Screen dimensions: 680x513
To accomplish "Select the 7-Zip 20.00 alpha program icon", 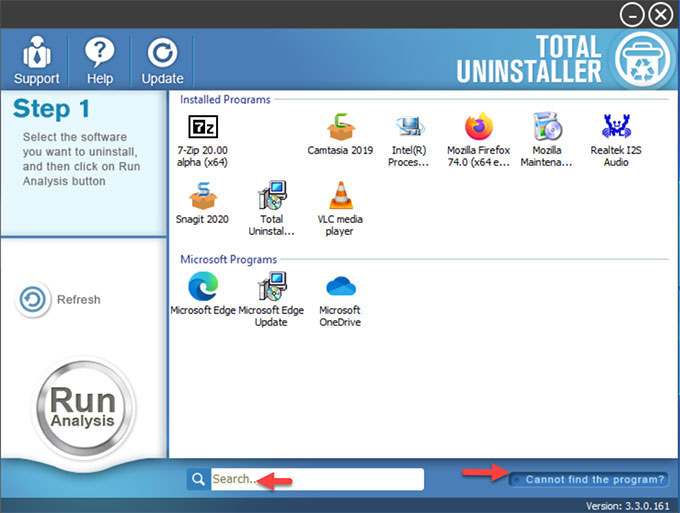I will click(203, 127).
